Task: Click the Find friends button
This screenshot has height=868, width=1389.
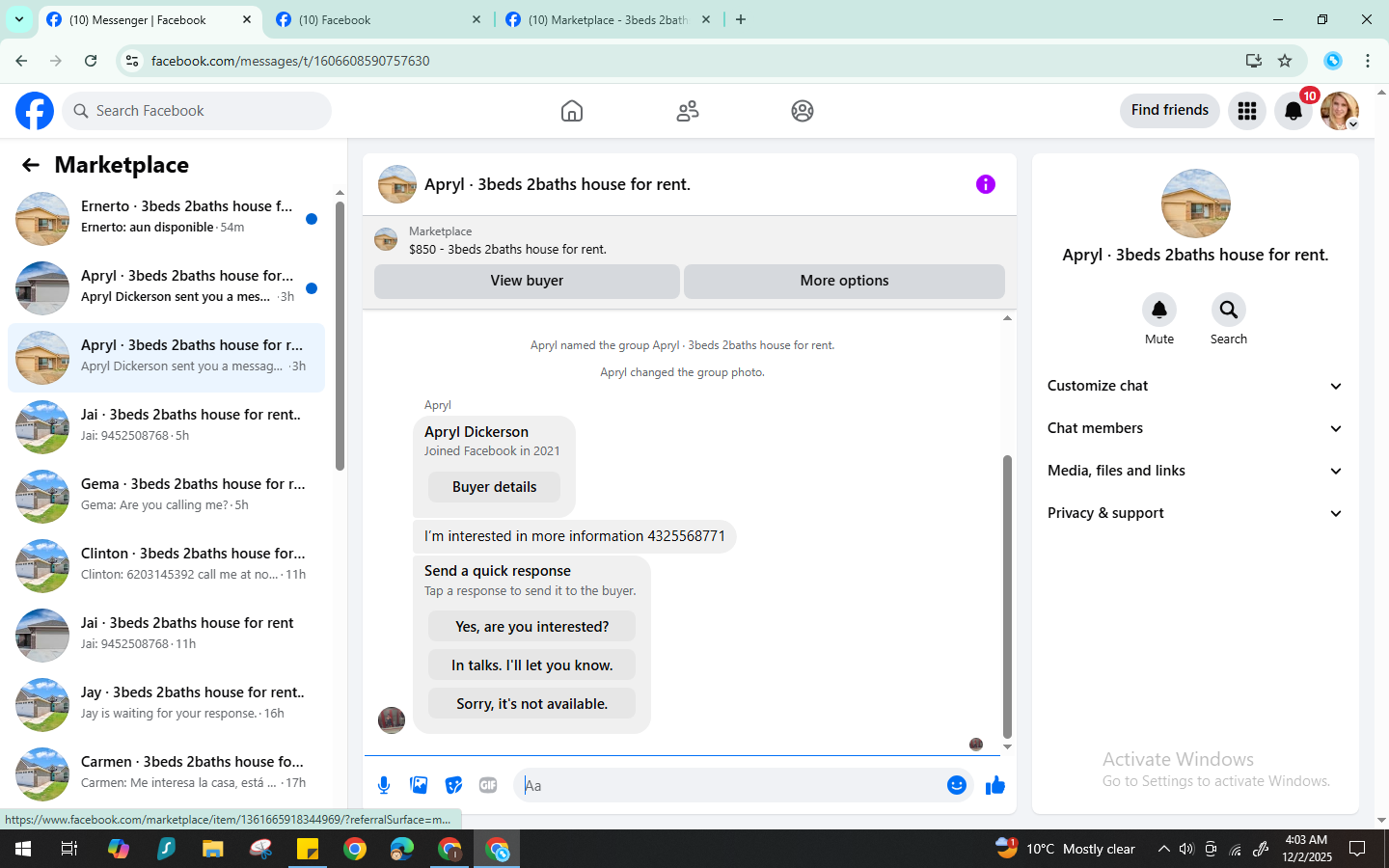Action: pos(1170,110)
